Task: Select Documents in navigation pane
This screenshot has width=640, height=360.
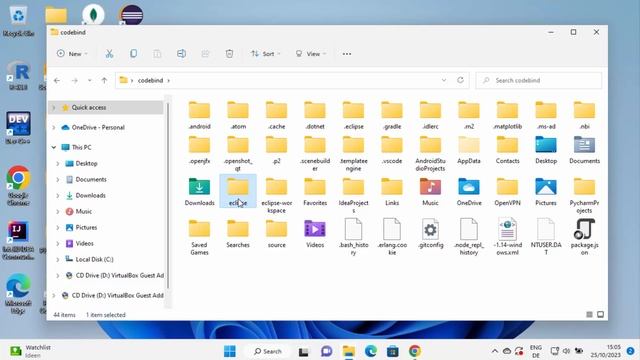Action: tap(91, 179)
